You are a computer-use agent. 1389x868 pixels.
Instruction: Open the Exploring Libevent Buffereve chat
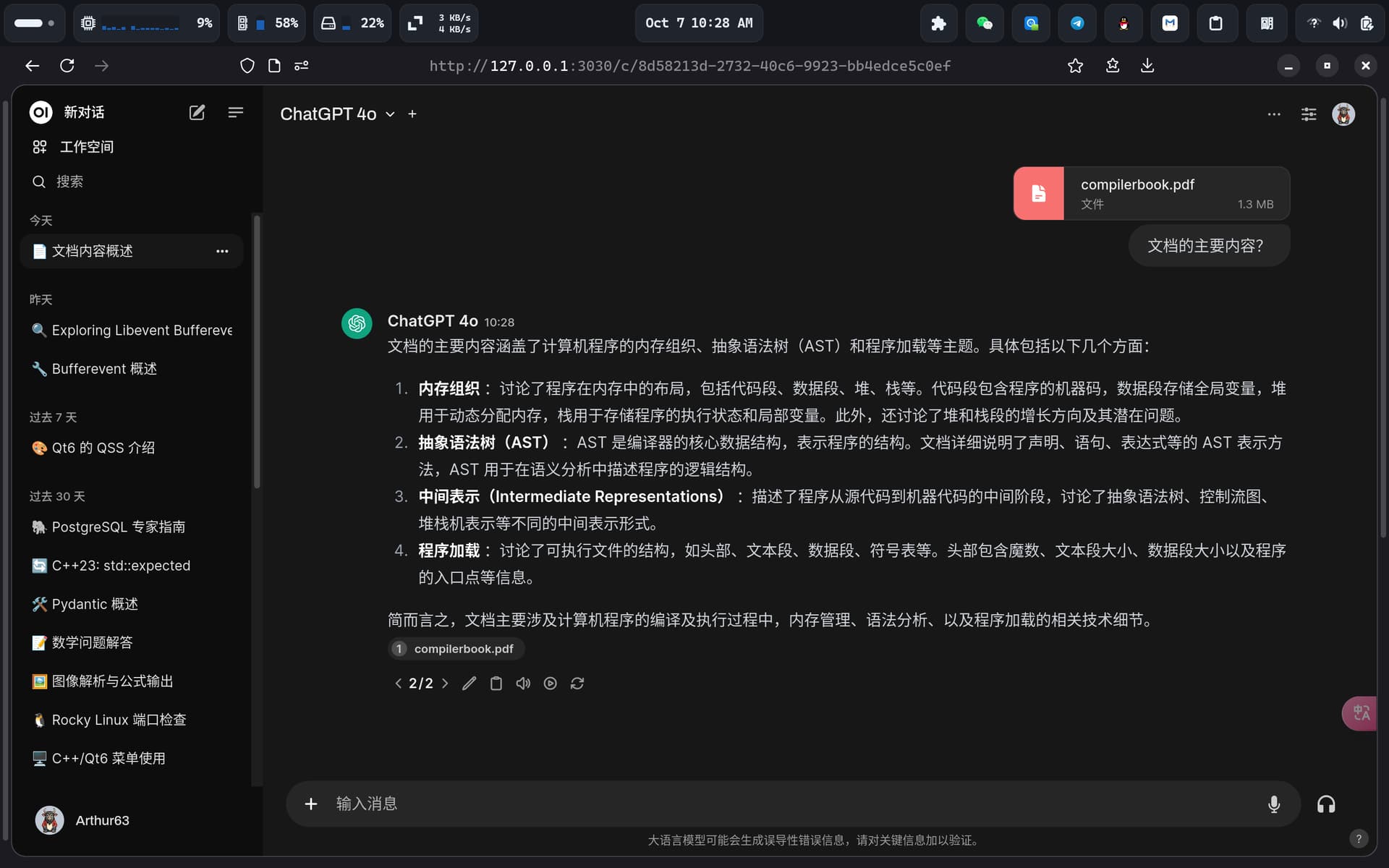(132, 331)
